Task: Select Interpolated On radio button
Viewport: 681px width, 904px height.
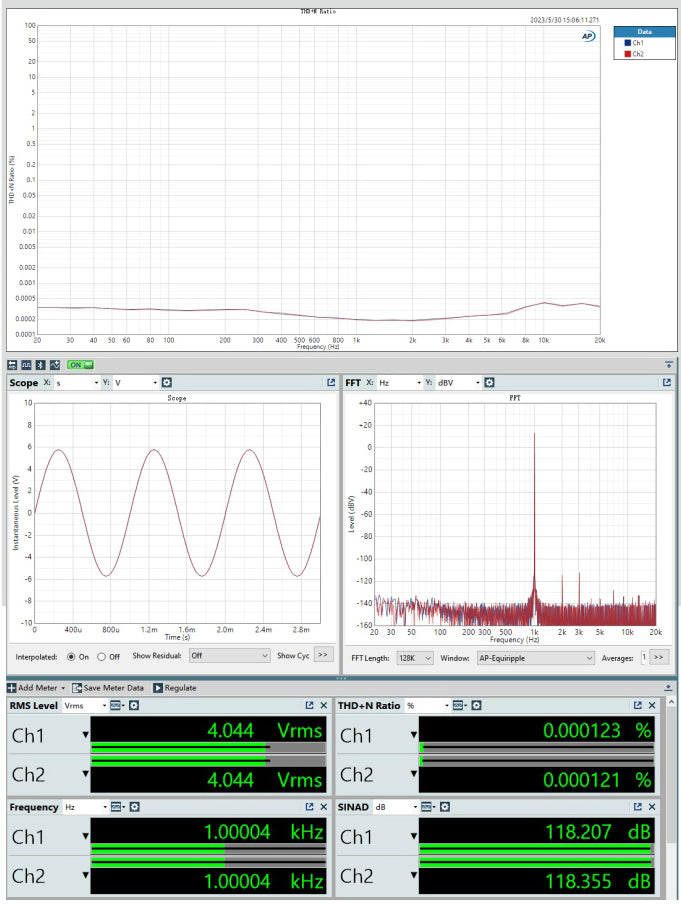Action: coord(71,656)
